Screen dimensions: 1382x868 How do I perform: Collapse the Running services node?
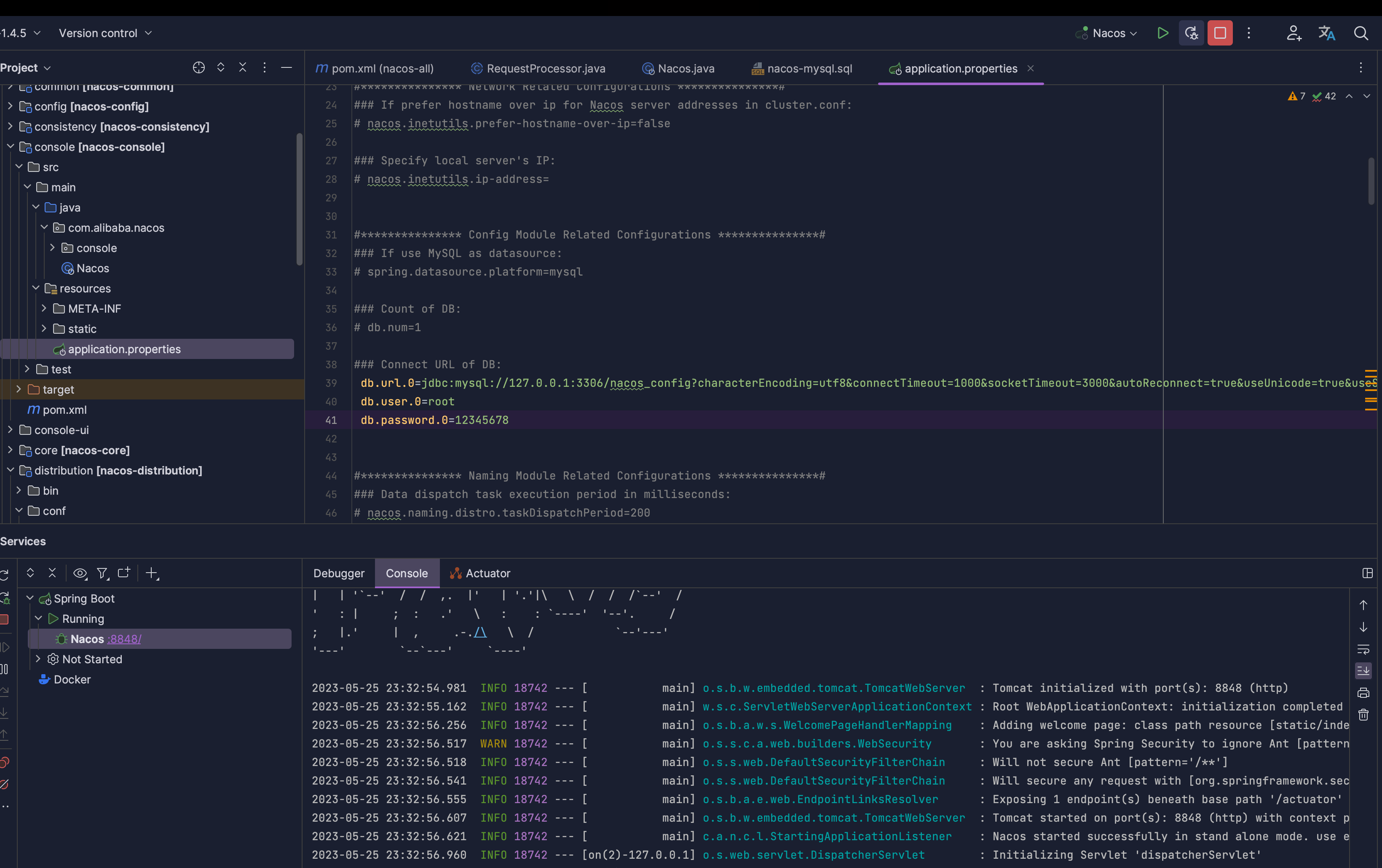[38, 618]
